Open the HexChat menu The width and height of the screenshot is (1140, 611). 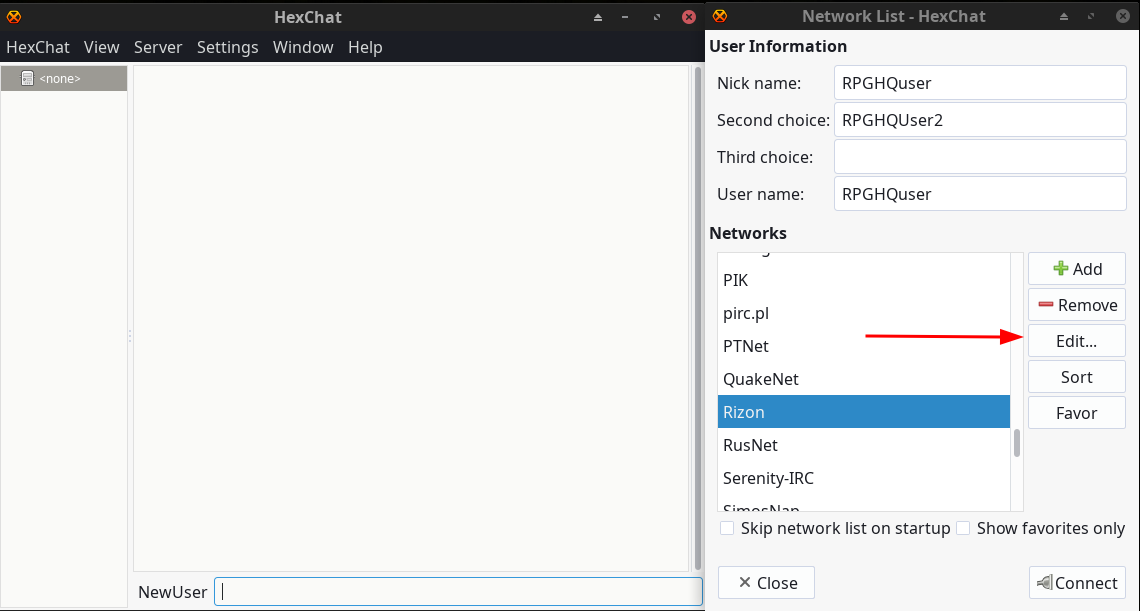[38, 47]
